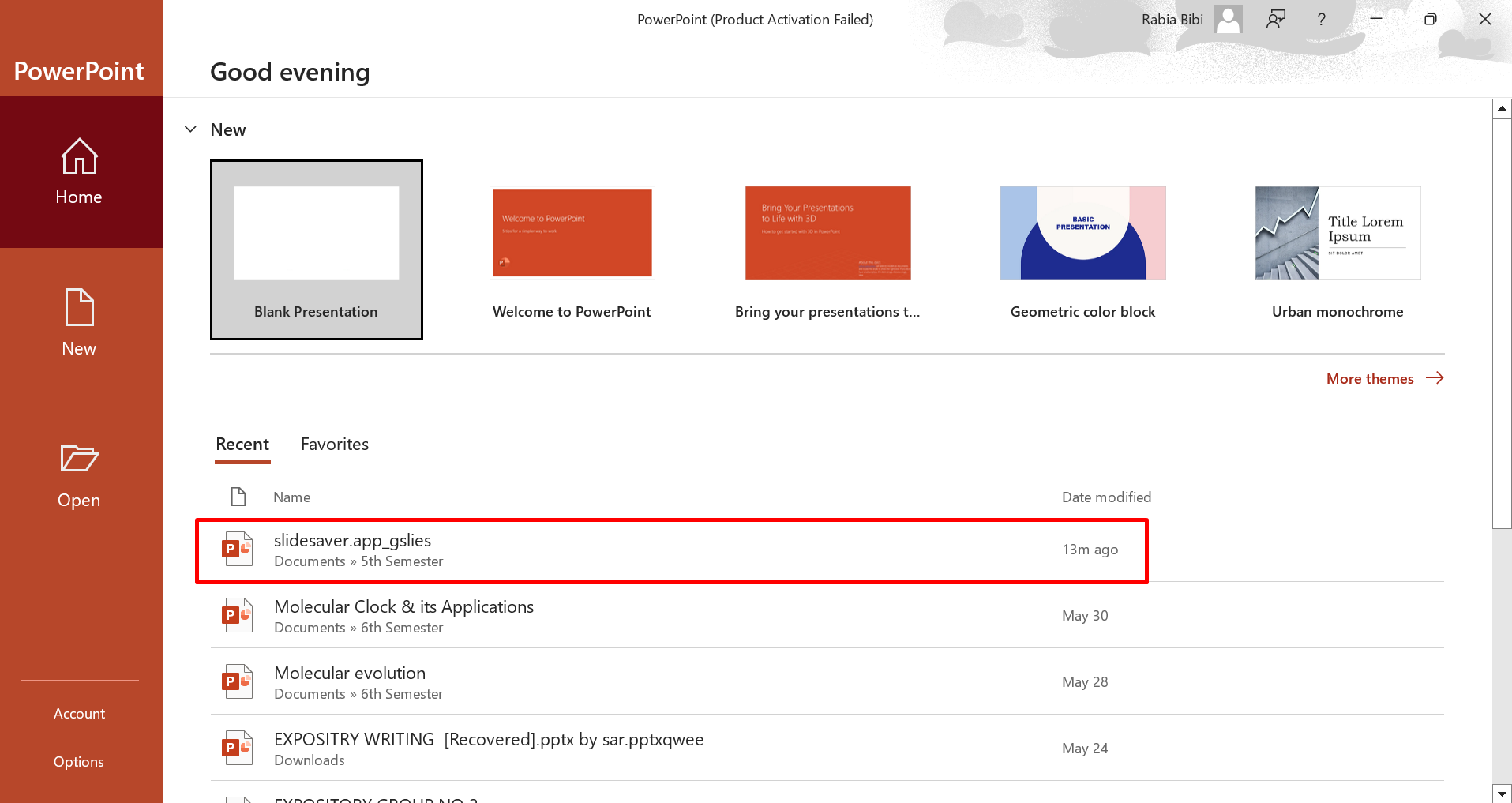This screenshot has height=803, width=1512.
Task: Create a Blank Presentation
Action: pos(317,250)
